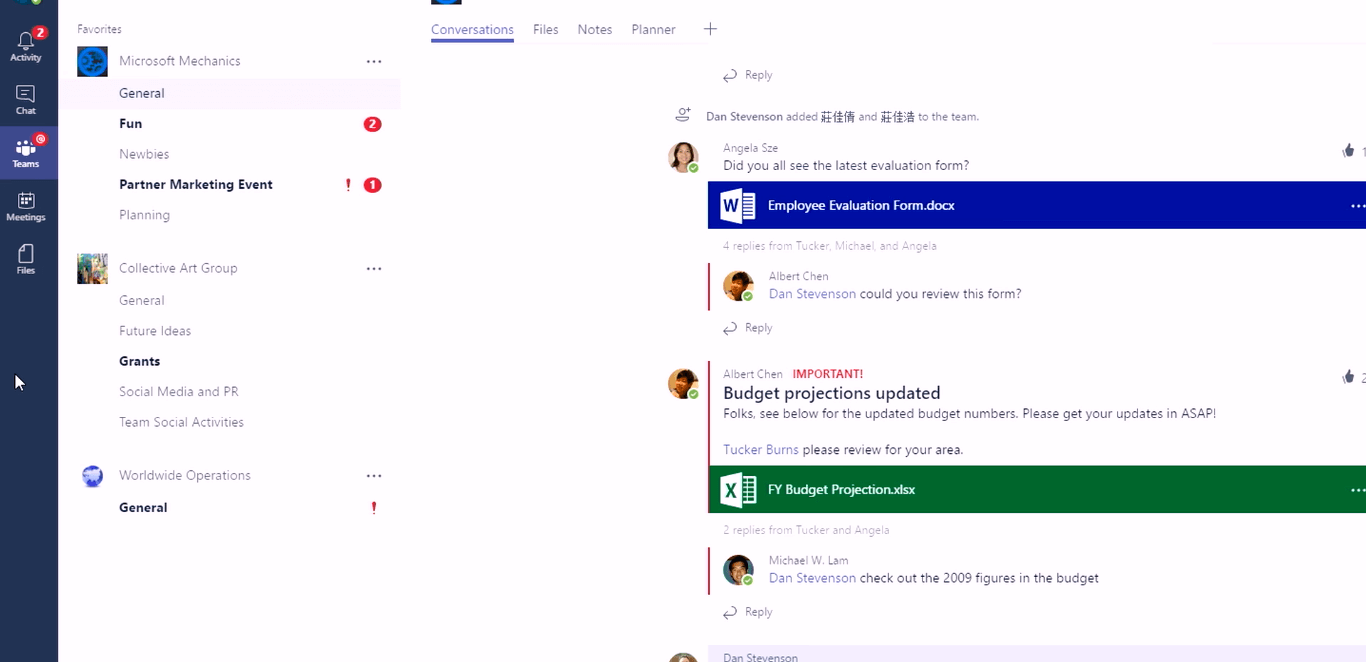Expand 2 replies from Tucker and Angela
This screenshot has height=662, width=1366.
pyautogui.click(x=805, y=530)
